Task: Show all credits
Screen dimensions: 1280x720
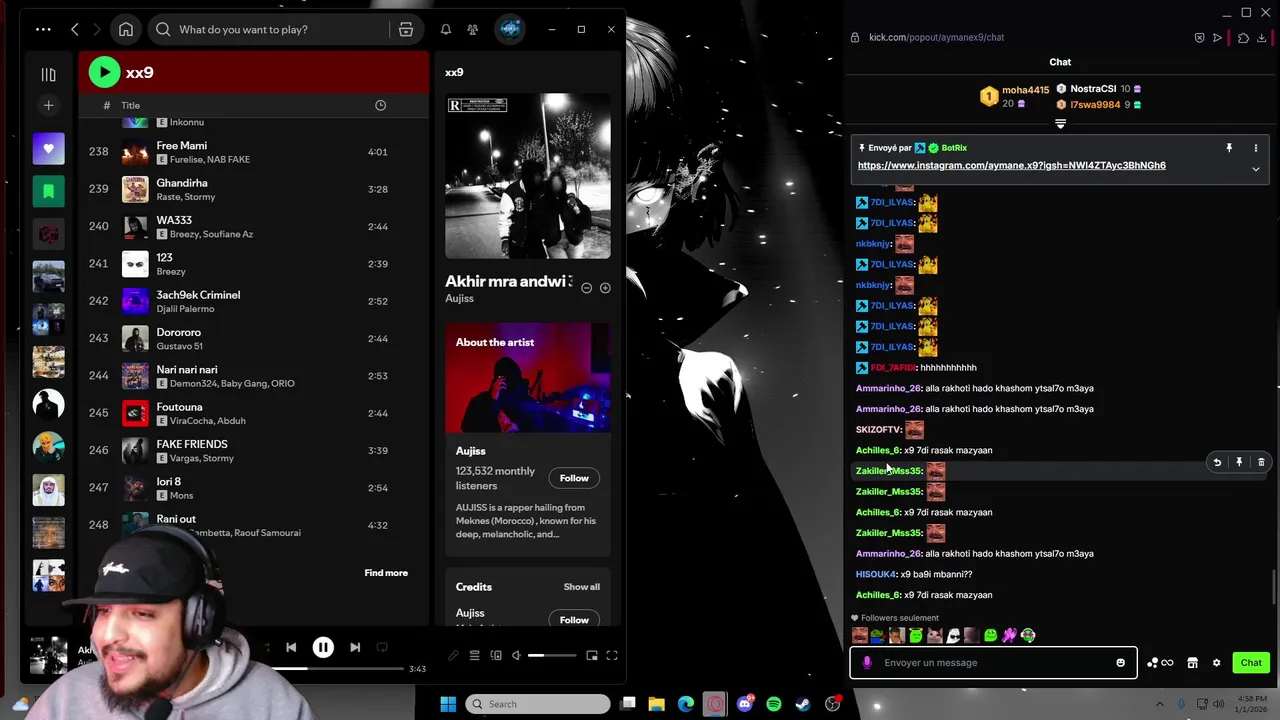Action: click(582, 587)
